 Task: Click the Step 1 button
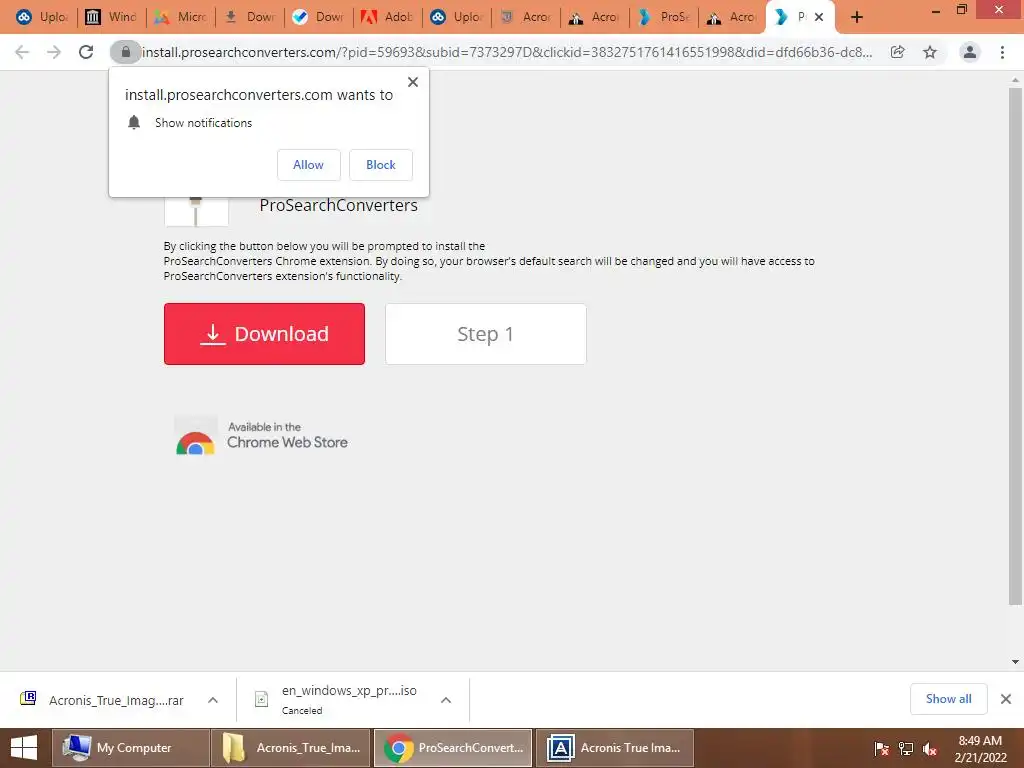(x=486, y=334)
